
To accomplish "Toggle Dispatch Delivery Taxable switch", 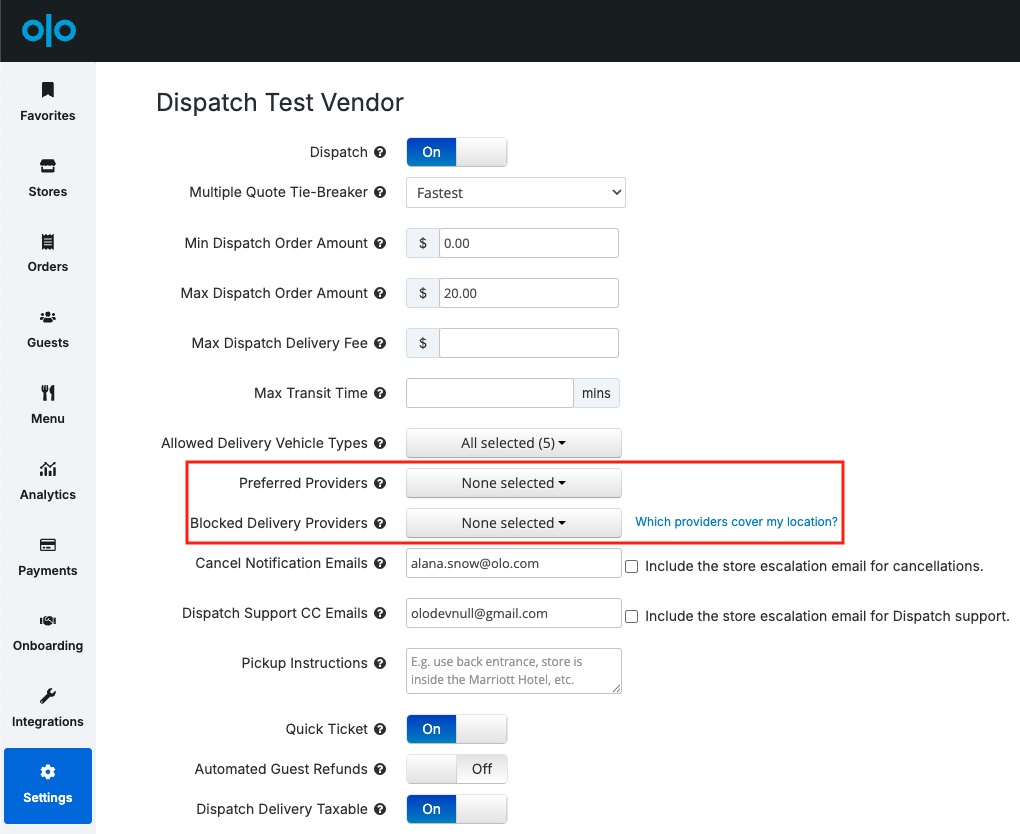I will [457, 809].
